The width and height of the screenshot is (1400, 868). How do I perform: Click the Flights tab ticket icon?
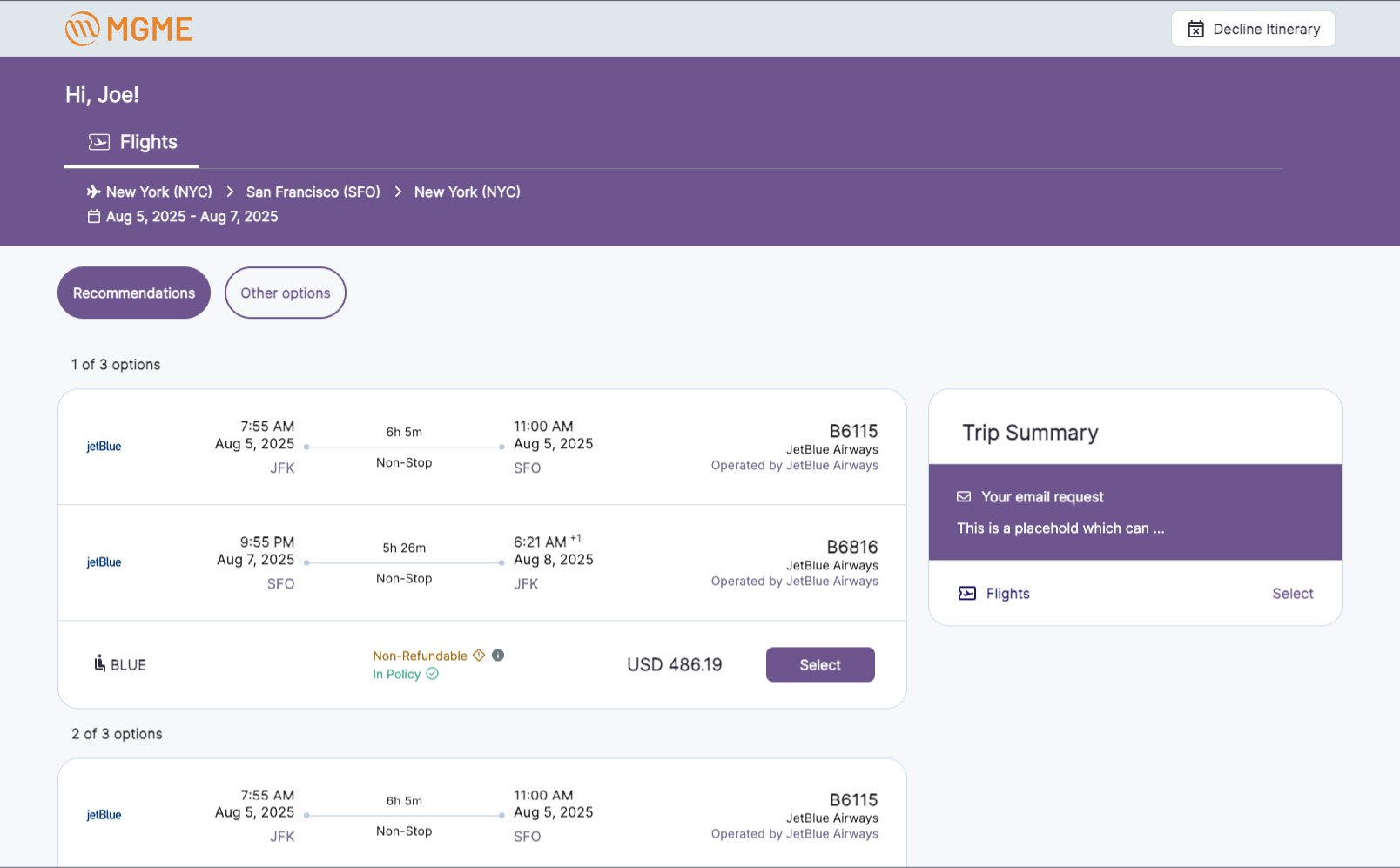pyautogui.click(x=98, y=142)
